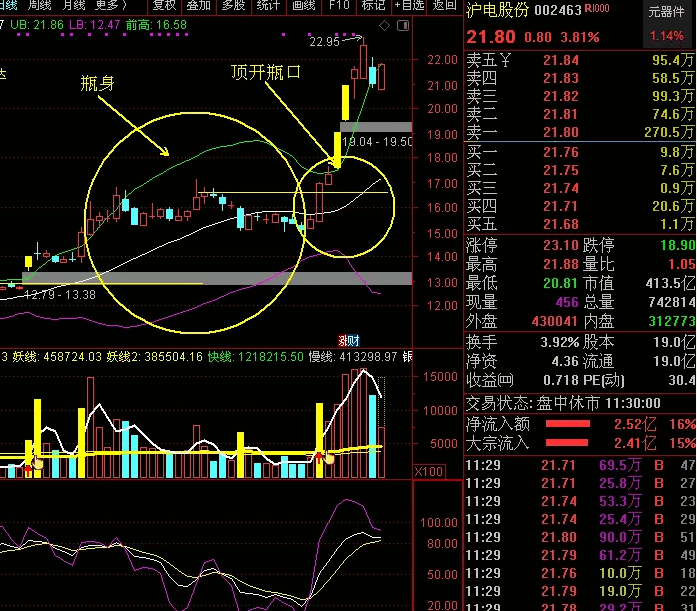Screen dimensions: 697x611
Task: Click 快线: 1218215.50 indicator label
Action: point(256,357)
